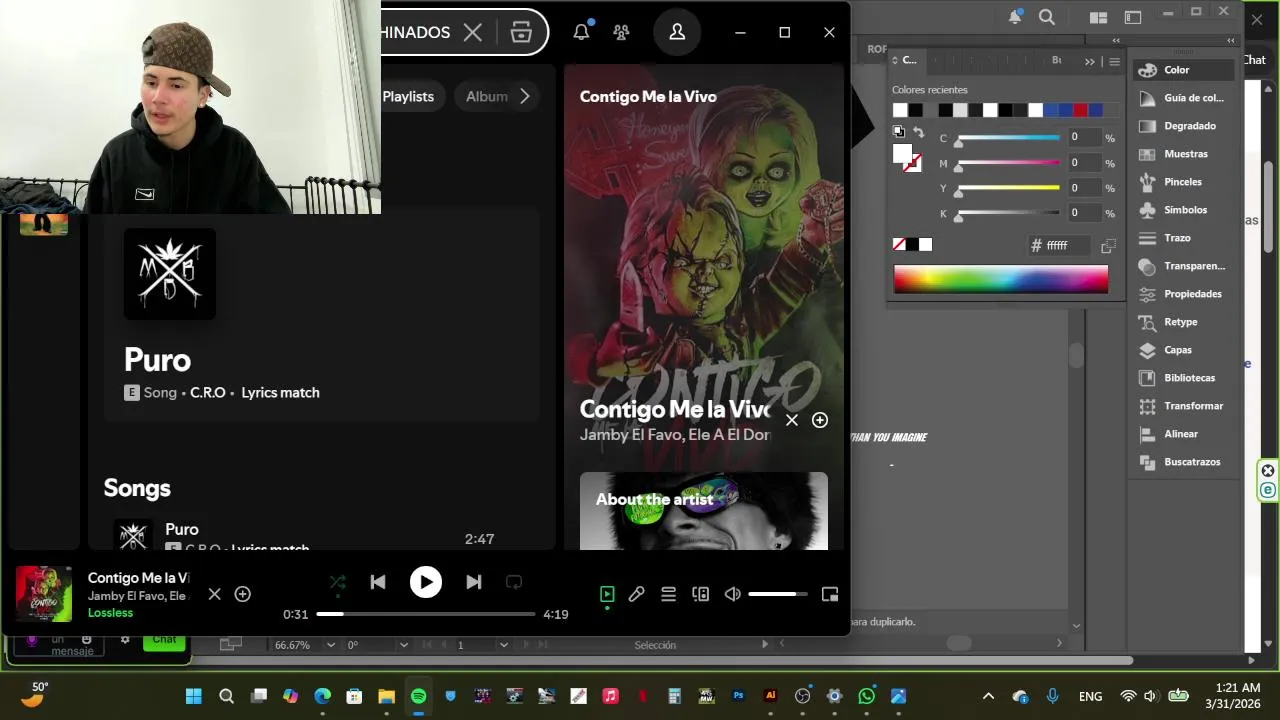1280x720 pixels.
Task: Show more filter chips with right chevron
Action: tap(524, 96)
